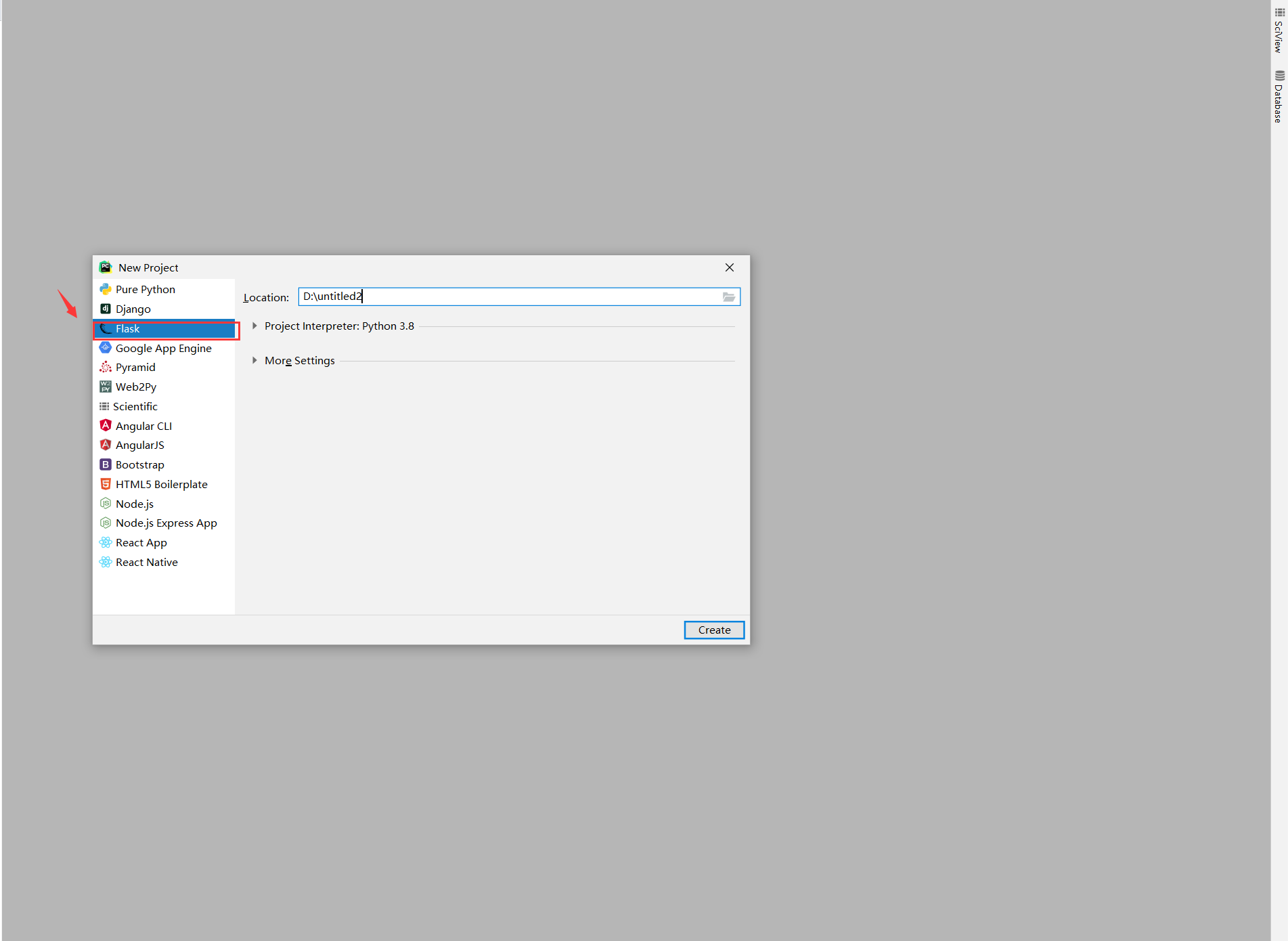Image resolution: width=1288 pixels, height=941 pixels.
Task: Select HTML5 Boilerplate project type
Action: coord(164,484)
